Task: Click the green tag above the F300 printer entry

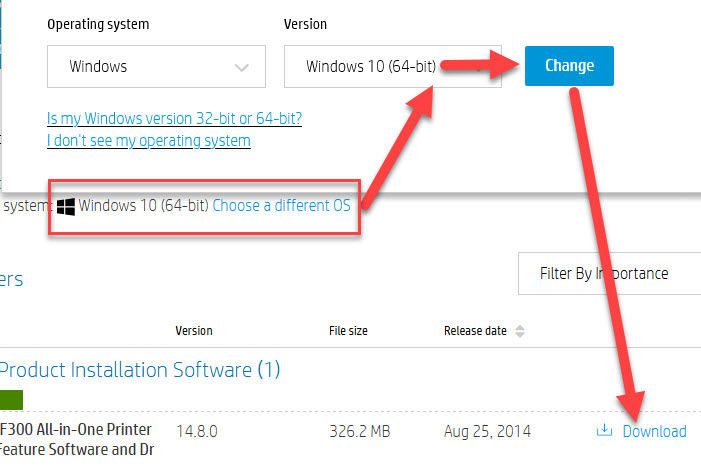Action: 11,400
